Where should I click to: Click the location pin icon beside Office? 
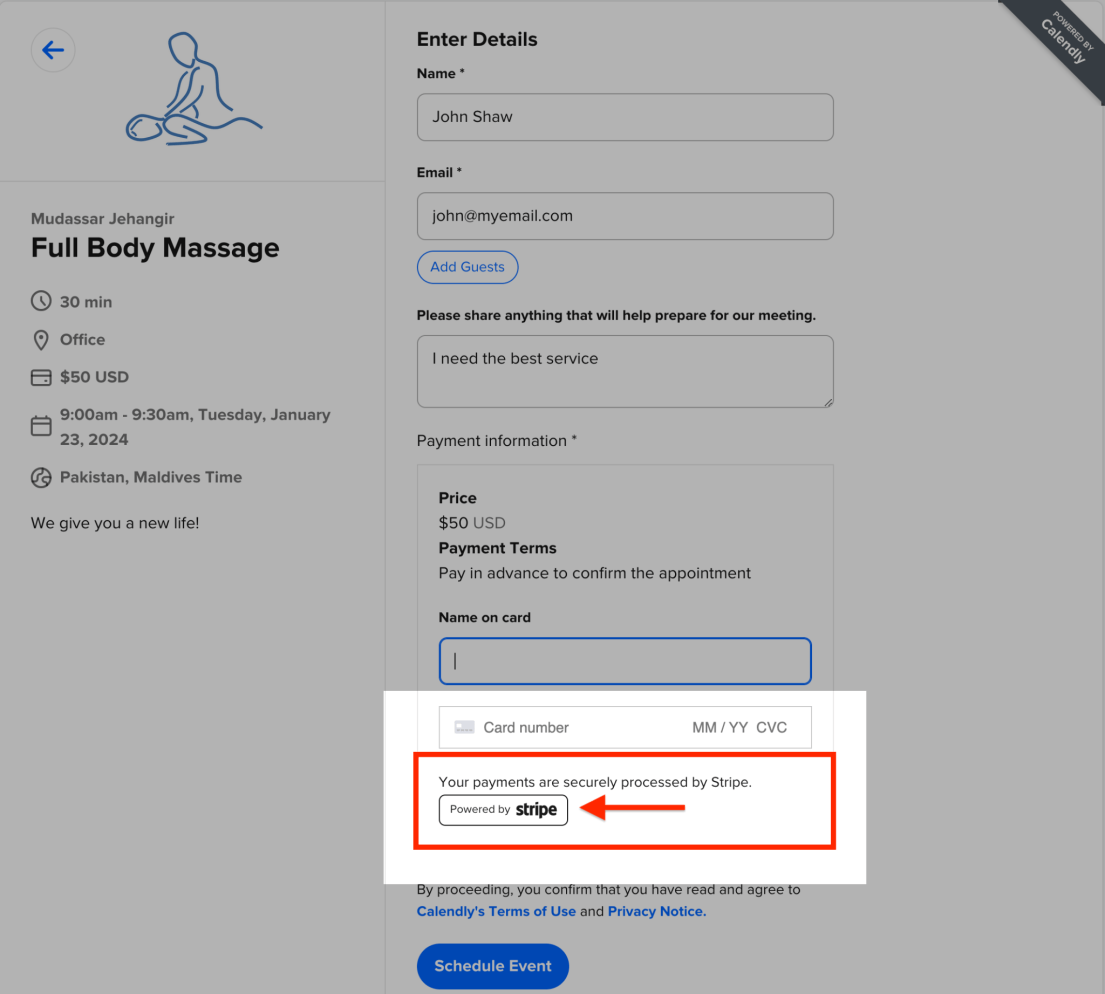(41, 340)
